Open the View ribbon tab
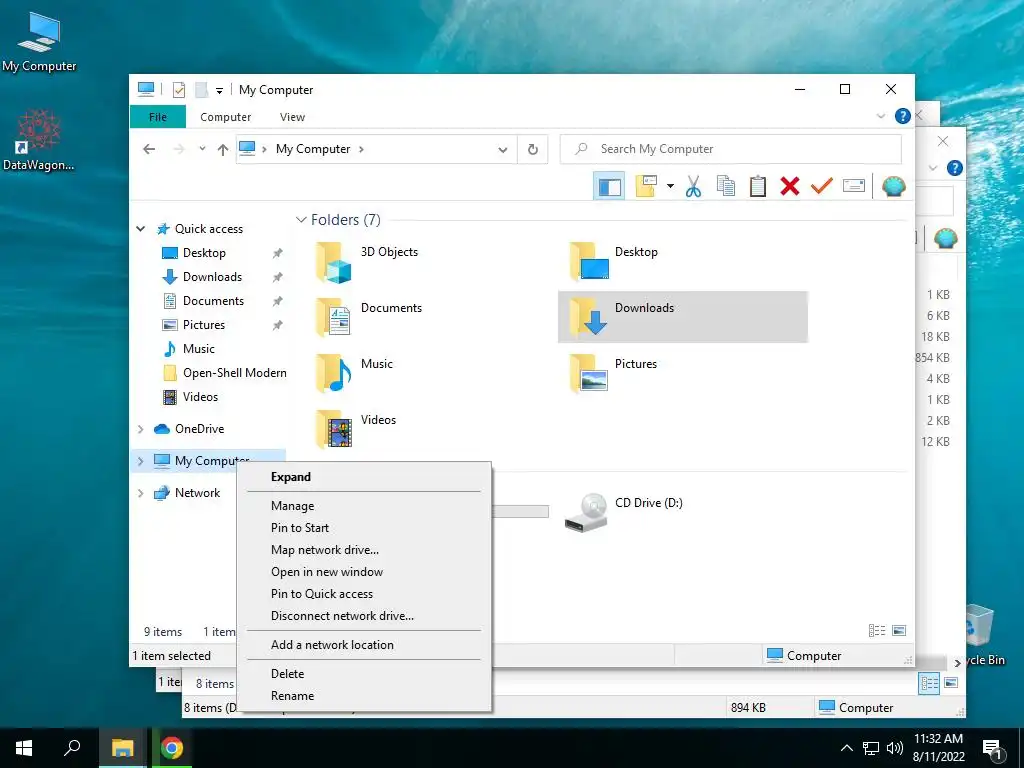The width and height of the screenshot is (1024, 768). click(293, 117)
